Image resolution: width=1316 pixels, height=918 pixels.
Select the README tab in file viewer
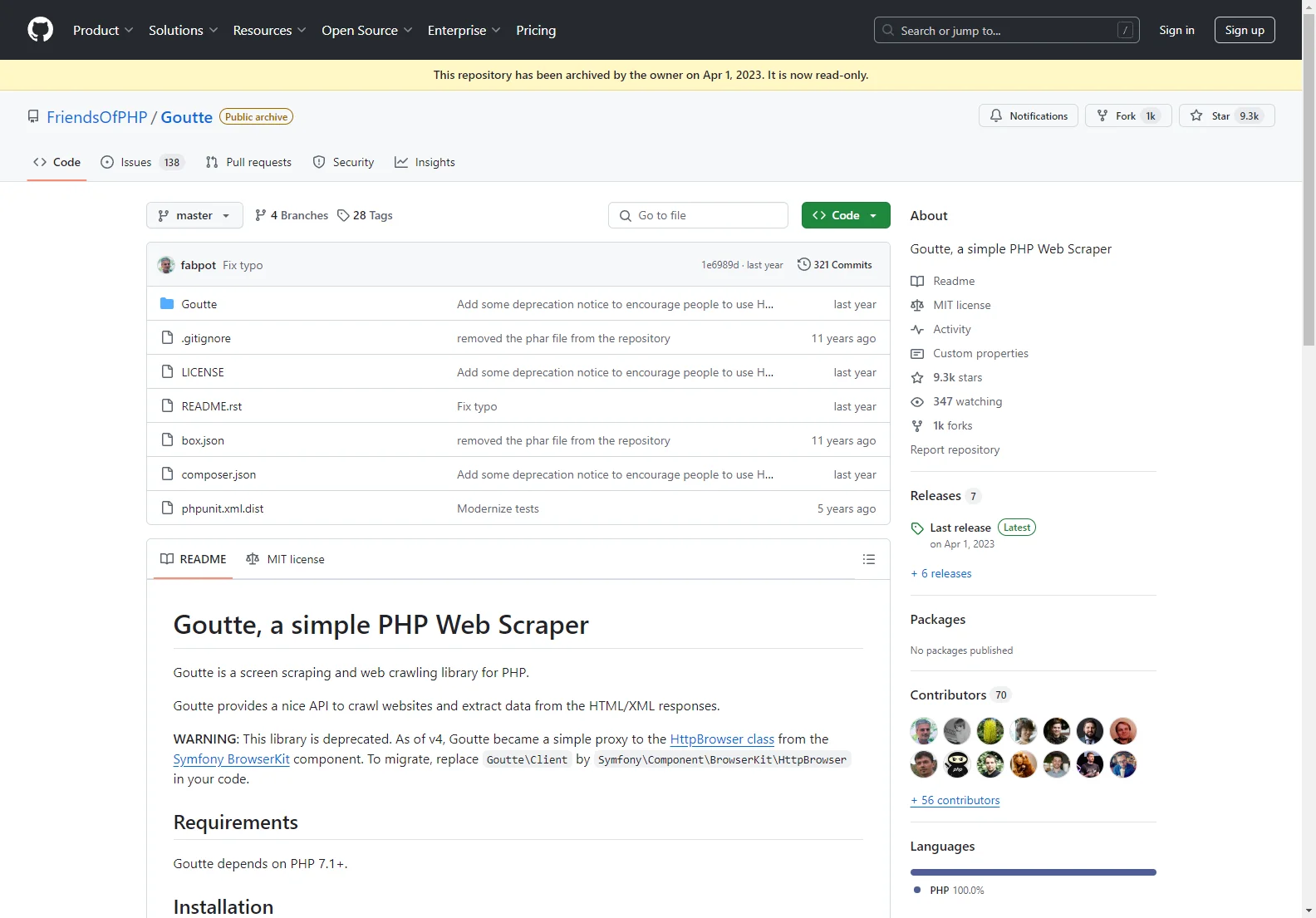pos(193,559)
